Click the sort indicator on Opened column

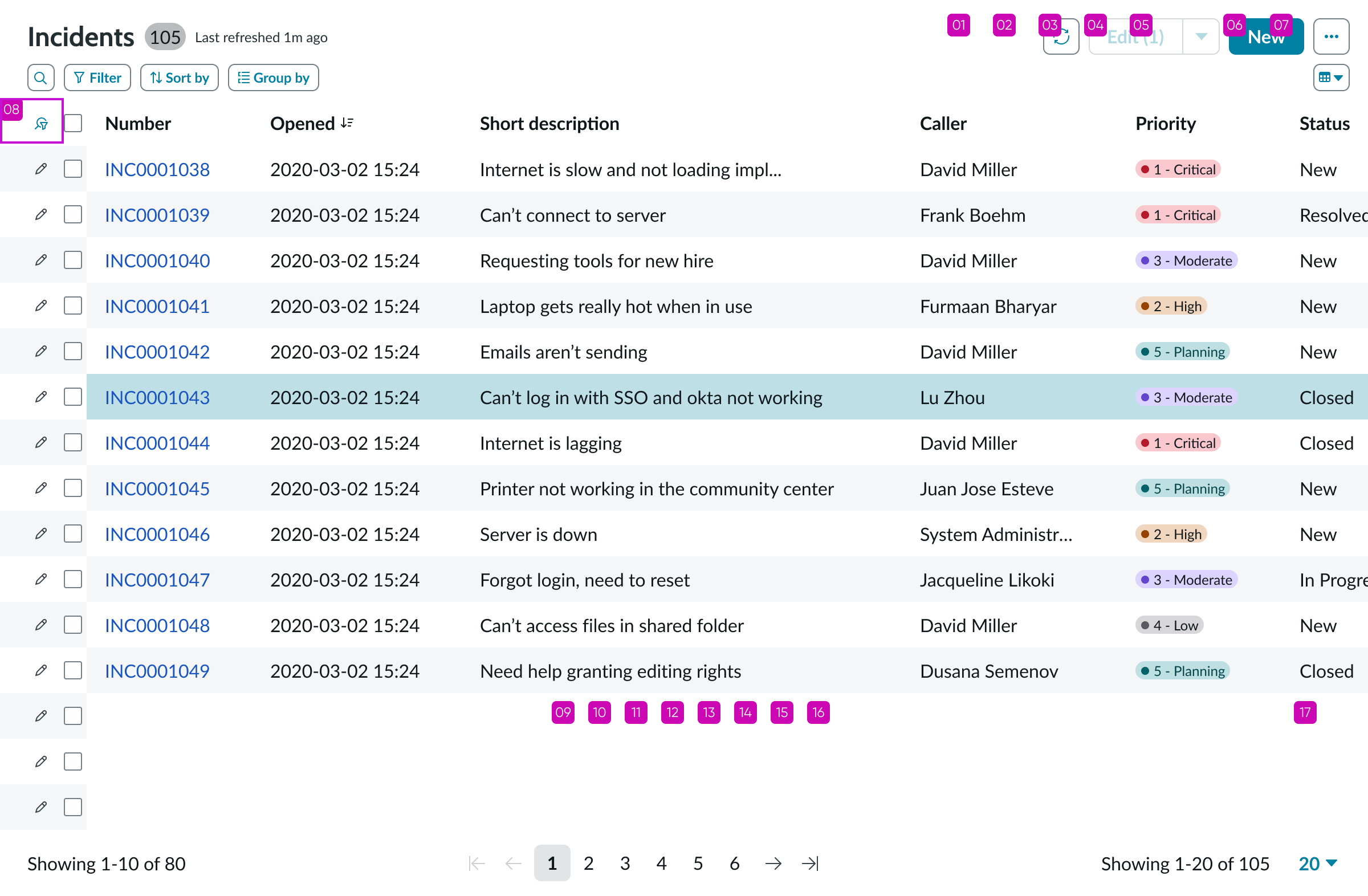(x=346, y=121)
